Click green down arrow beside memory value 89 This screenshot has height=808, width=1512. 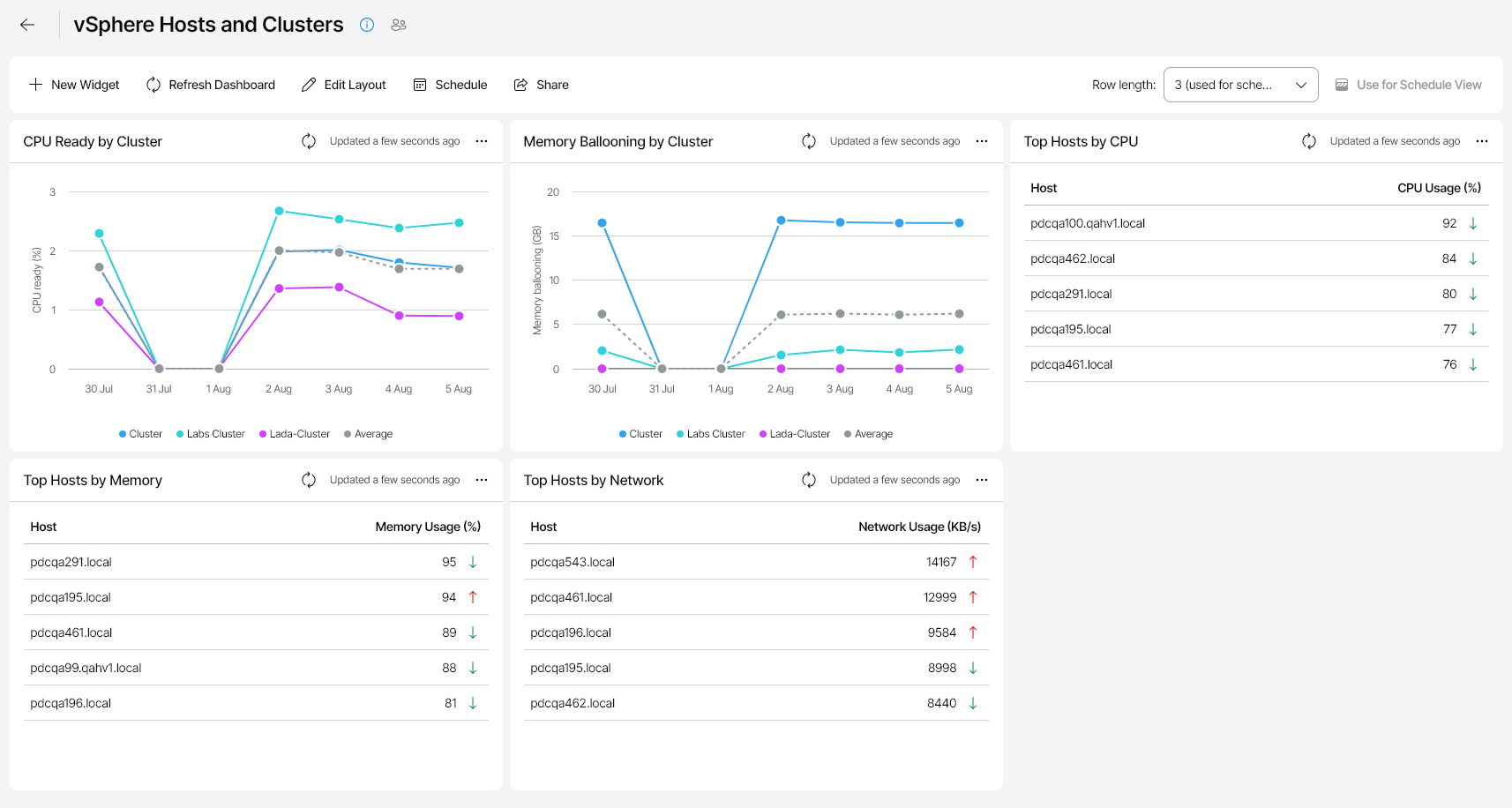pos(473,632)
